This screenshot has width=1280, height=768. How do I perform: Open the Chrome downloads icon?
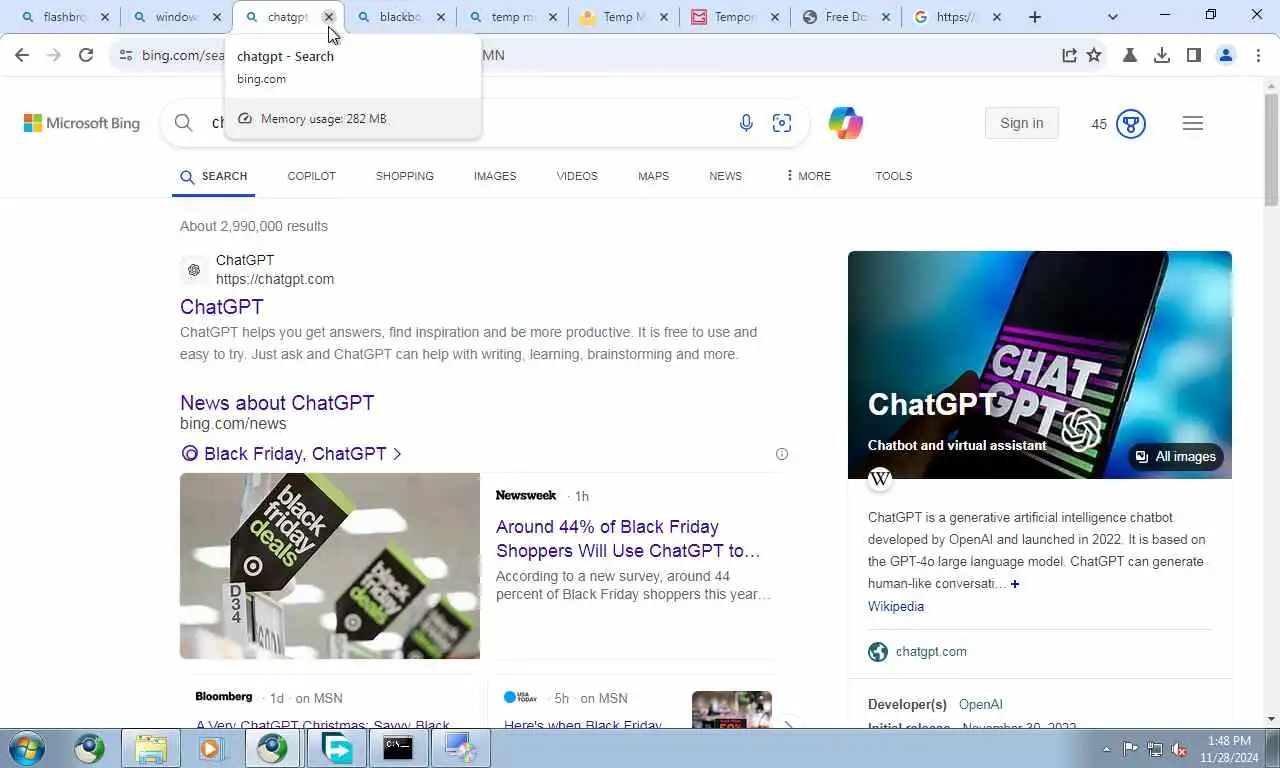(1162, 55)
